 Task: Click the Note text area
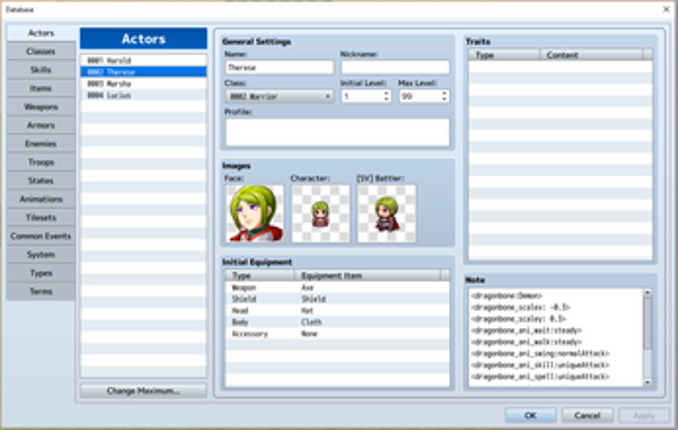pos(556,337)
